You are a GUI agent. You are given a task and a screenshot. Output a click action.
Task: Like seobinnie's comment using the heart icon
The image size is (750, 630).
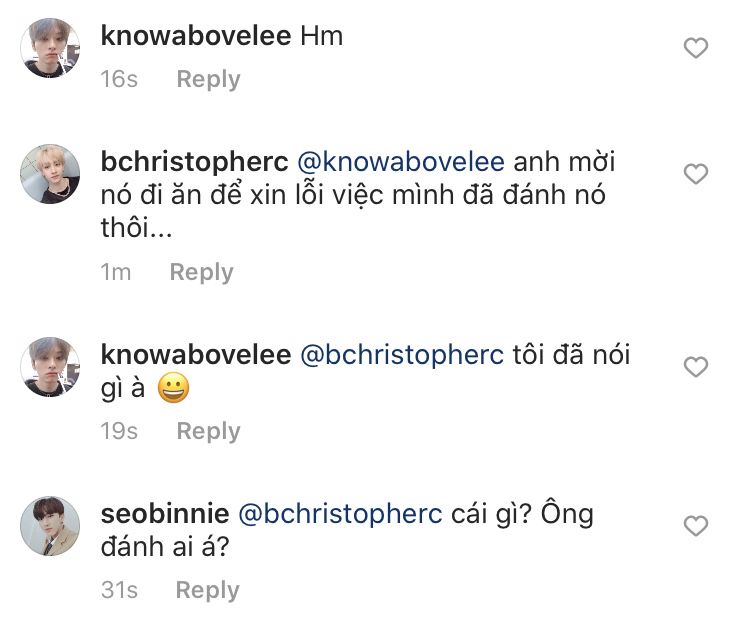[694, 526]
